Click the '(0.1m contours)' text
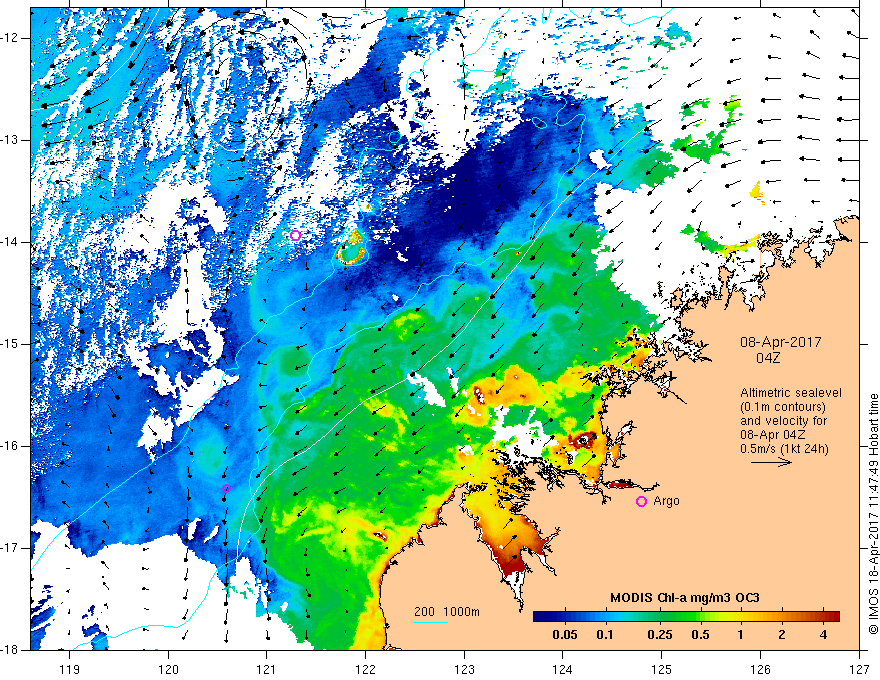Image resolution: width=880 pixels, height=680 pixels. pyautogui.click(x=783, y=407)
